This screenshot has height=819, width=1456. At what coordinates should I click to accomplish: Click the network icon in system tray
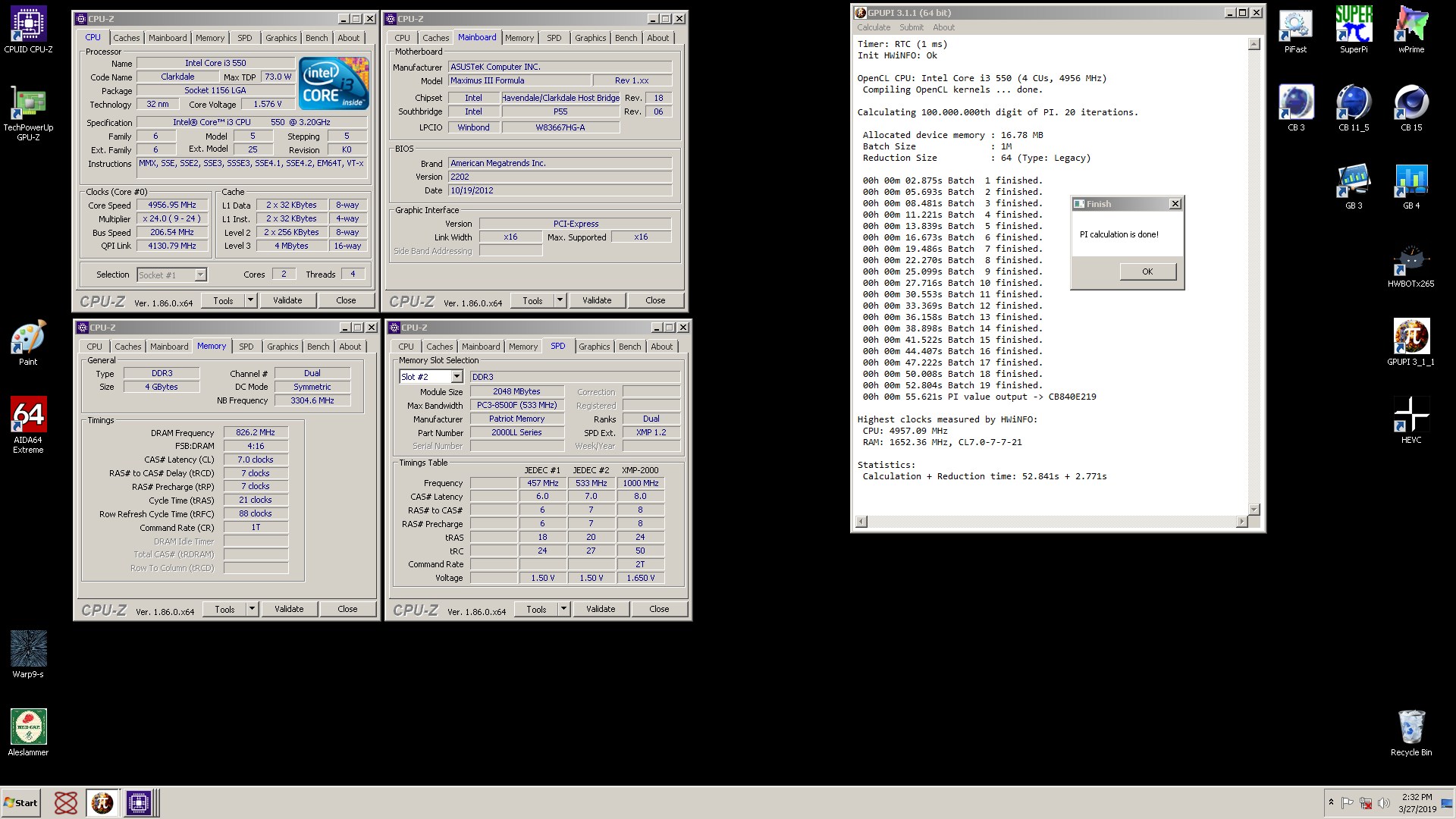1366,803
